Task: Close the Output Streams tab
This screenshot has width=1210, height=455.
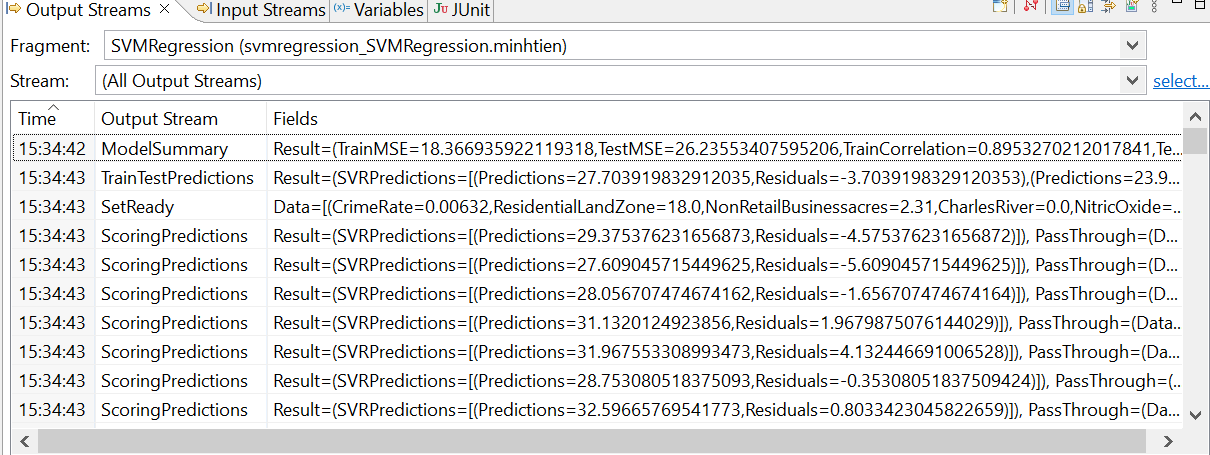Action: point(165,10)
